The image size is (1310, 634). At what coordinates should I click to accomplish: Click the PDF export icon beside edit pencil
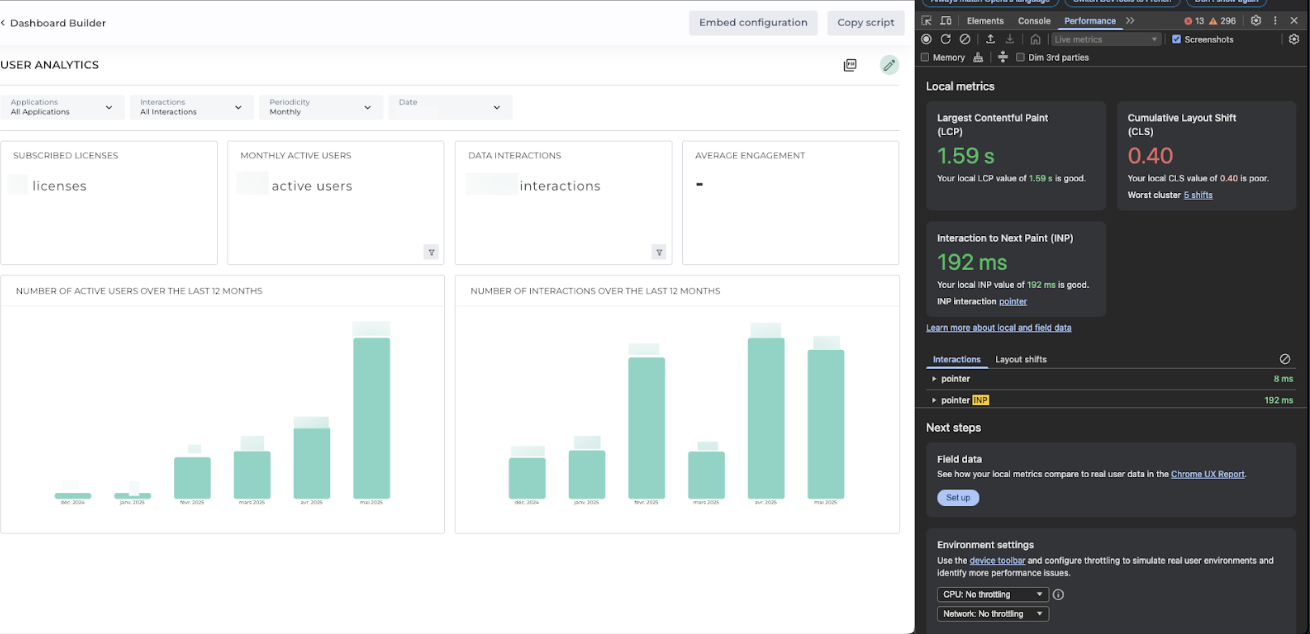tap(850, 65)
